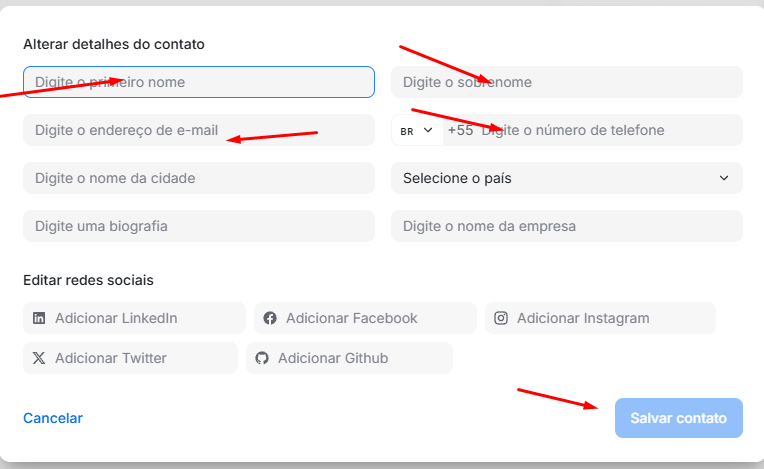The height and width of the screenshot is (469, 764).
Task: Click the Github logo icon
Action: pyautogui.click(x=262, y=358)
